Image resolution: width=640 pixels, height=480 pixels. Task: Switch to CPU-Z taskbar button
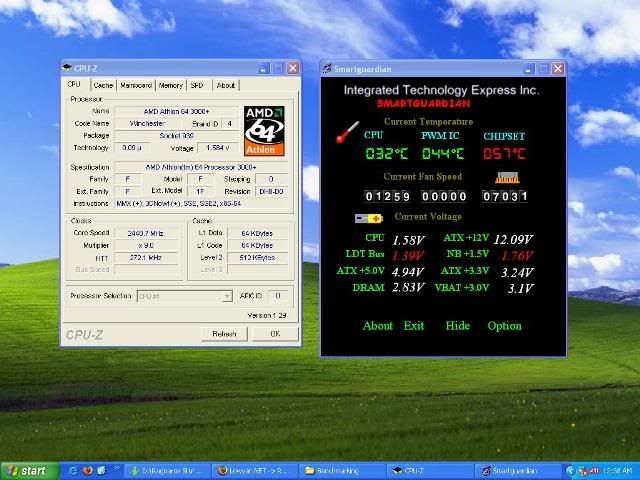[x=431, y=471]
